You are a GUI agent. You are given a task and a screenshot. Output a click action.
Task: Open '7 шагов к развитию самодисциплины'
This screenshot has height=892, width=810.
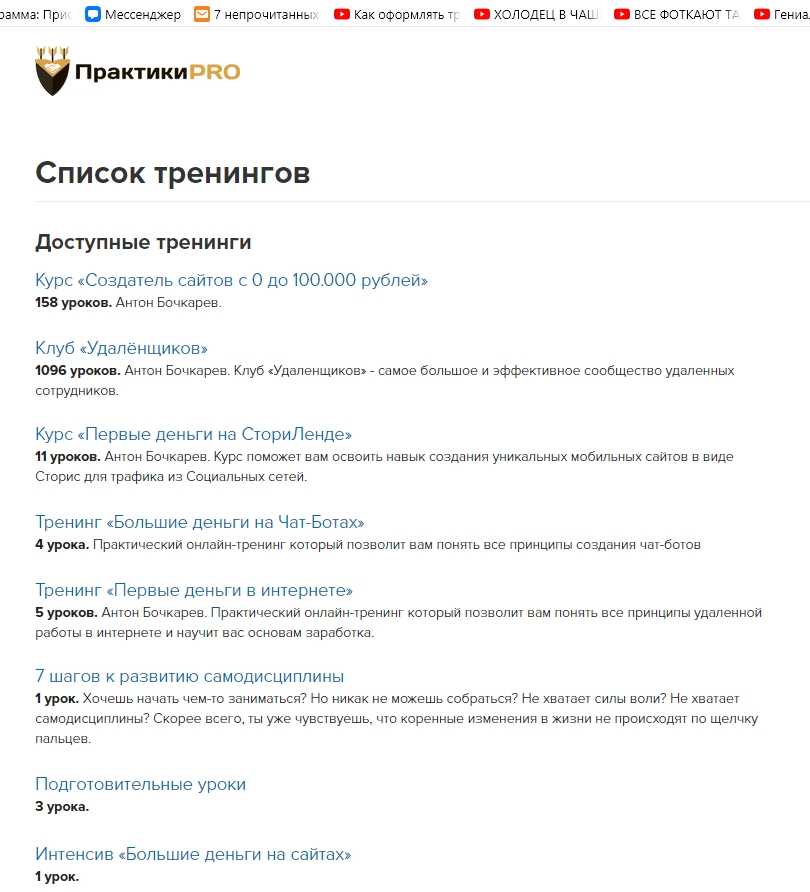coord(189,676)
